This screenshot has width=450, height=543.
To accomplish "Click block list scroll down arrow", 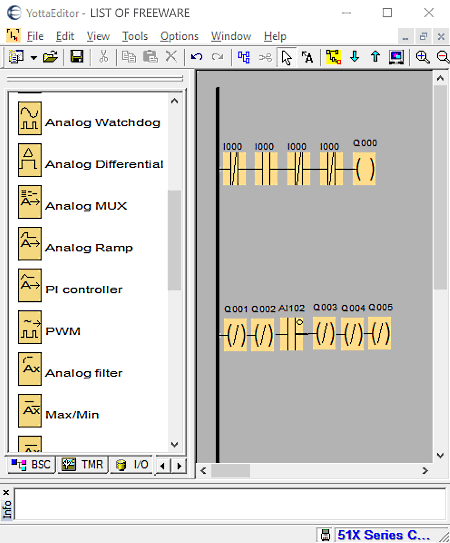I will 175,444.
